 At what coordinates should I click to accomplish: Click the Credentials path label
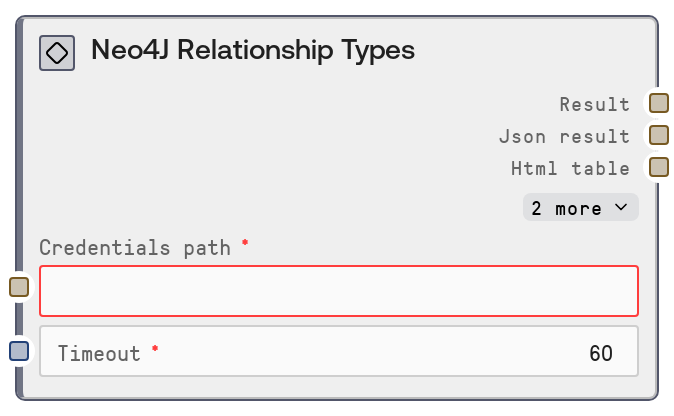pos(134,247)
